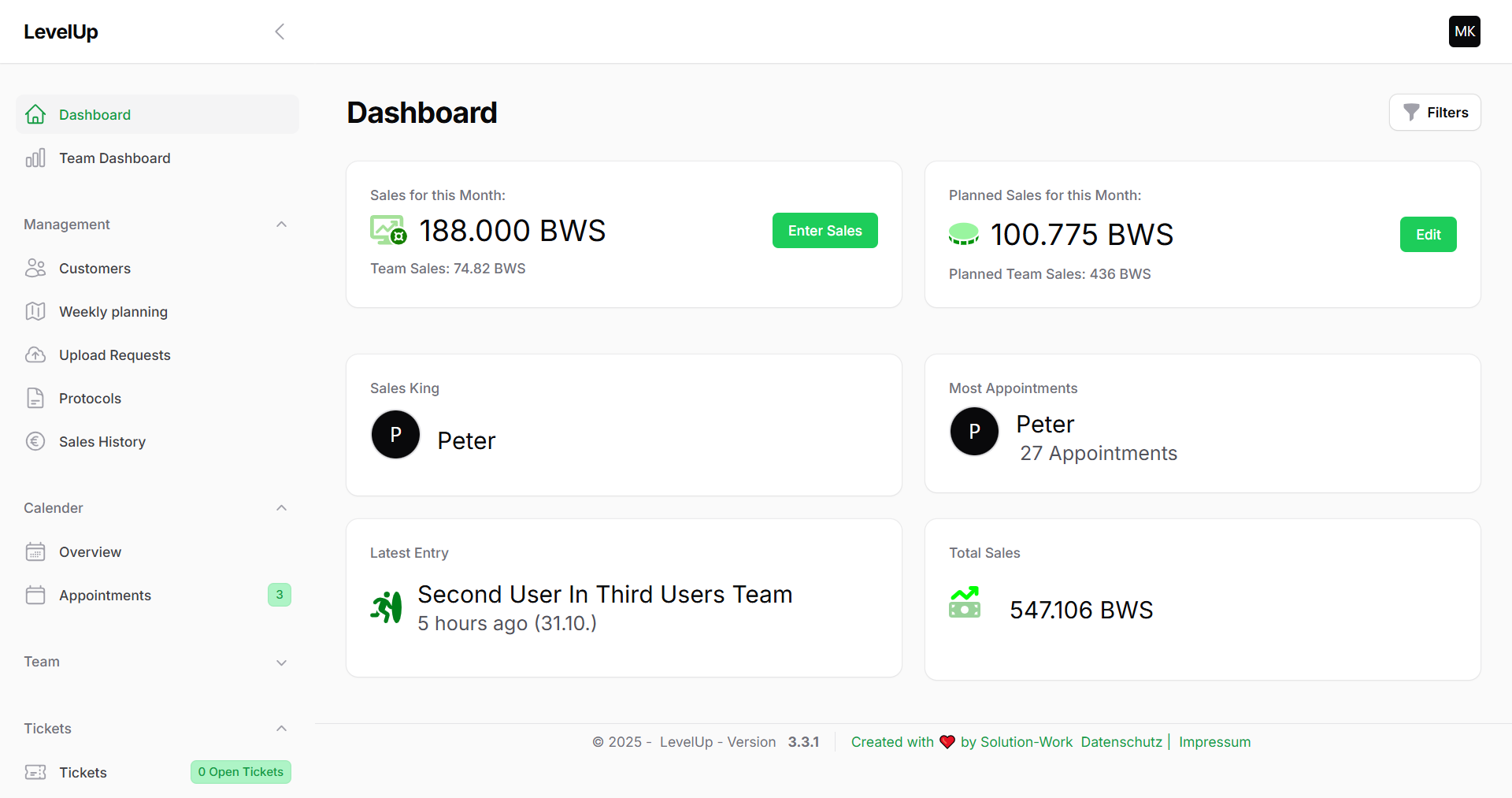Click the Weekly planning map icon
The image size is (1512, 798).
[35, 312]
